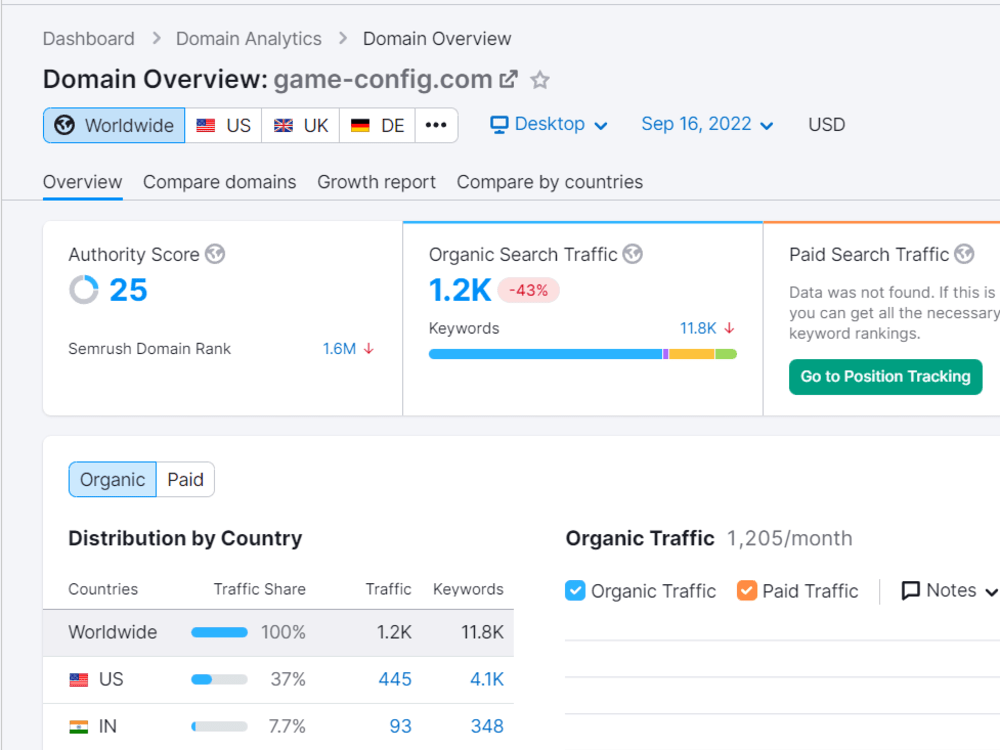Switch to Compare domains tab

[x=219, y=182]
